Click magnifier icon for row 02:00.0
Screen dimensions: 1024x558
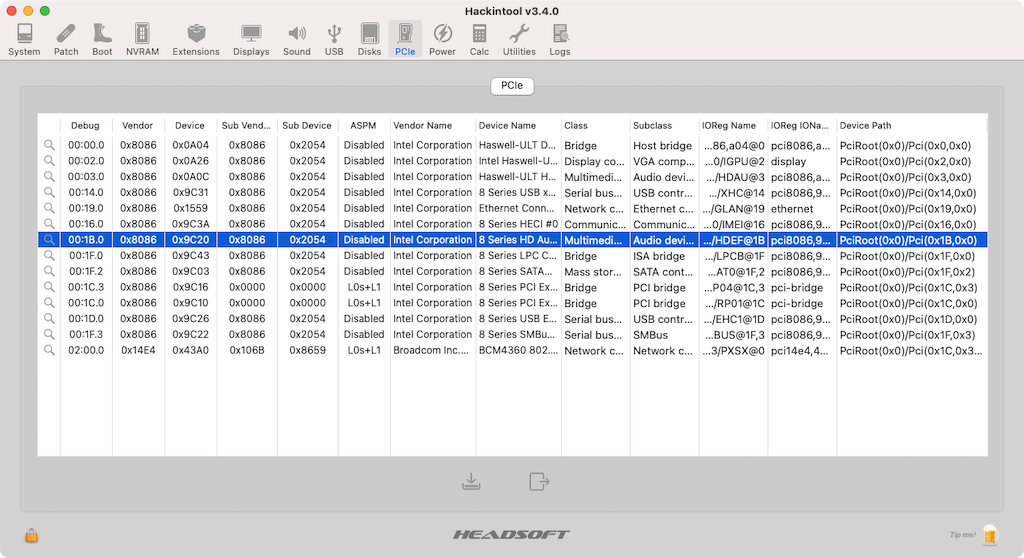pyautogui.click(x=49, y=350)
